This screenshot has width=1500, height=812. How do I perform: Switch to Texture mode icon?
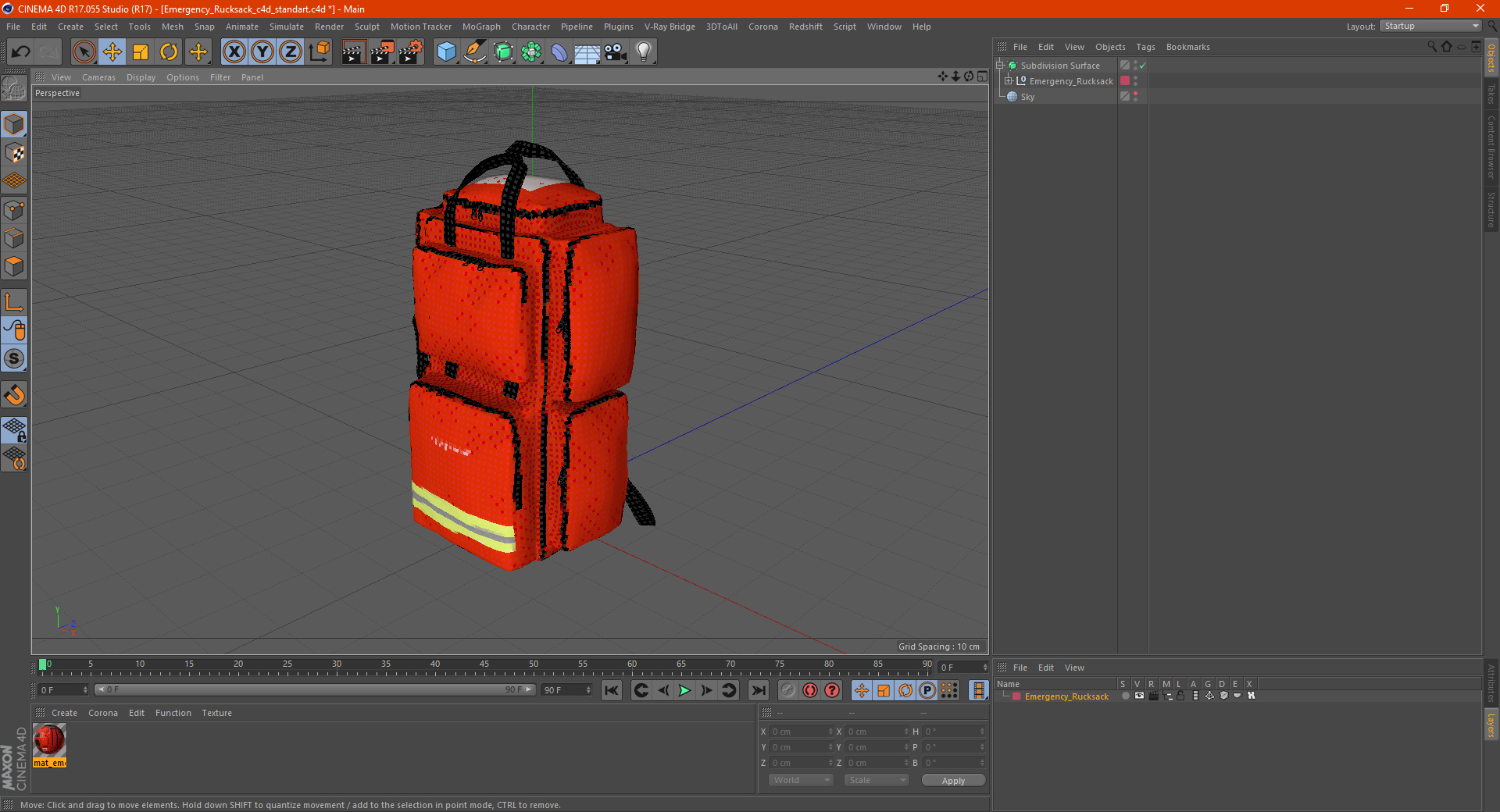[x=14, y=153]
